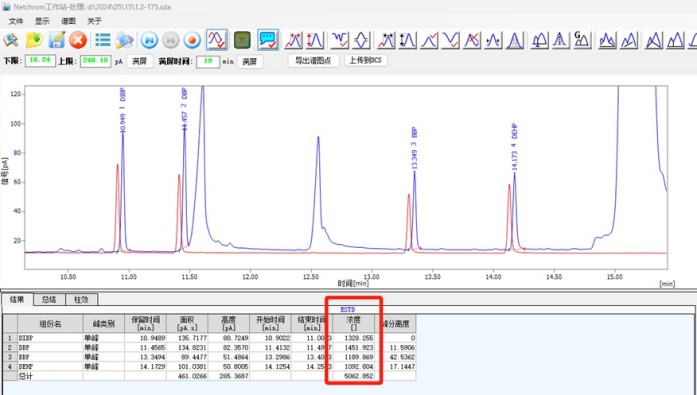Viewport: 697px width, 395px height.
Task: Click the magnifier search icon in the toolbar
Action: coord(11,40)
